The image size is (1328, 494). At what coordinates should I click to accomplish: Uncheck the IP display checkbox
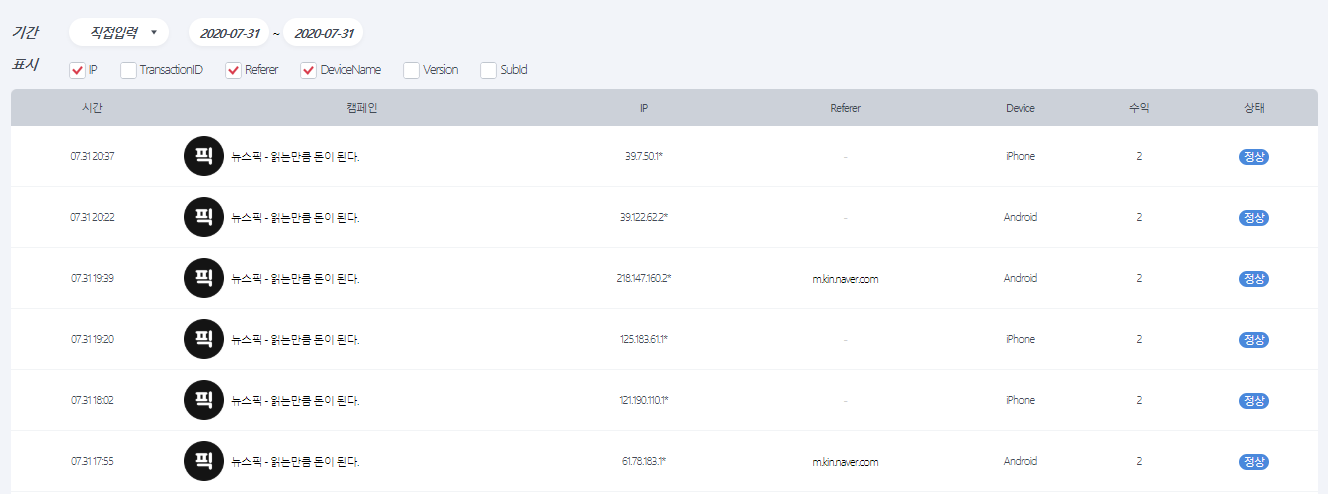point(77,70)
